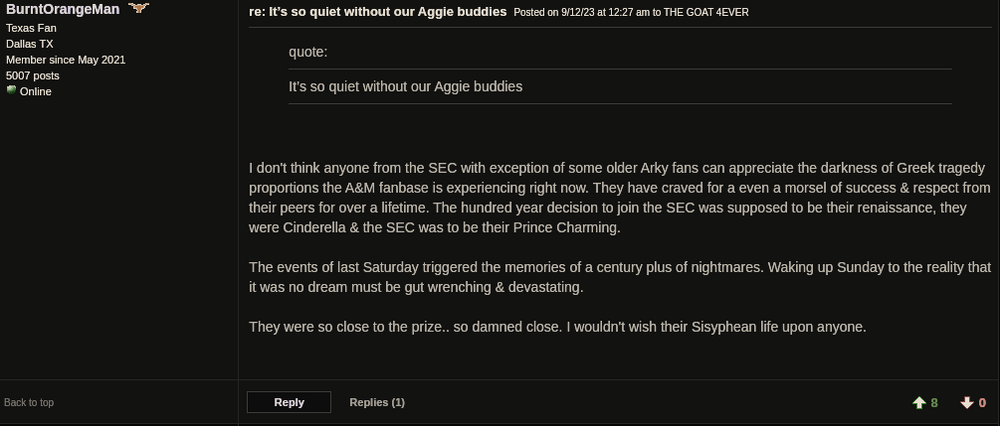
Task: Click the "quote:" label
Action: click(308, 51)
